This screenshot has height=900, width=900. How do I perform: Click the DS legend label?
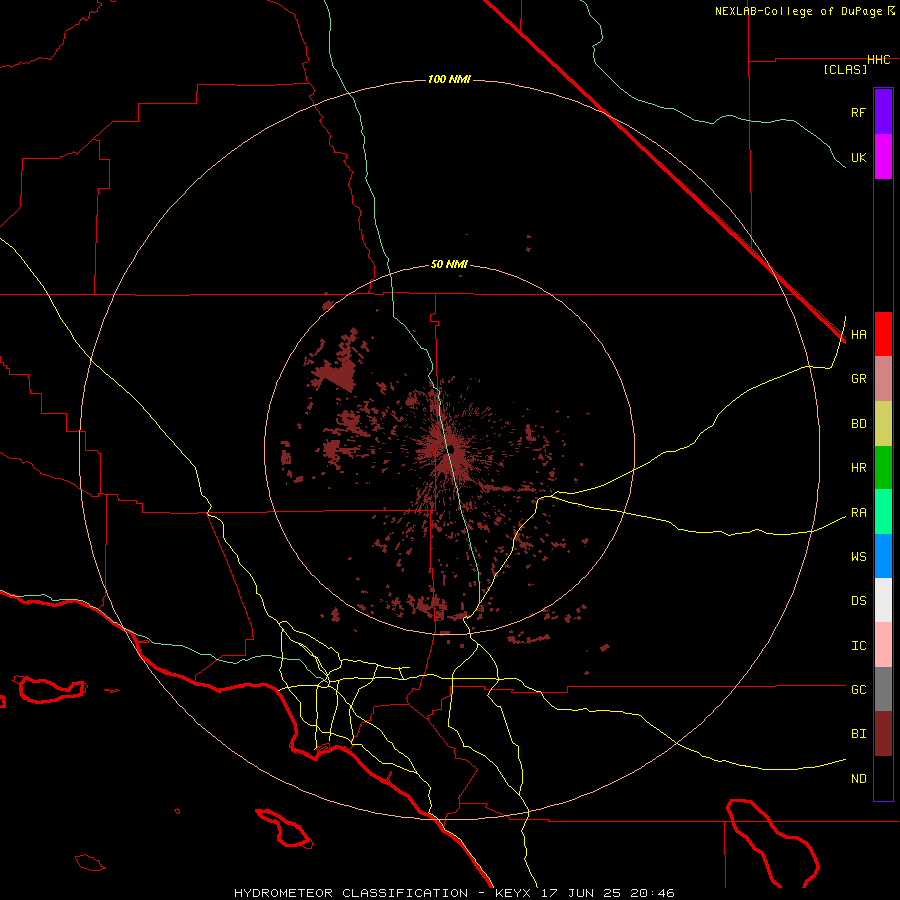[858, 601]
